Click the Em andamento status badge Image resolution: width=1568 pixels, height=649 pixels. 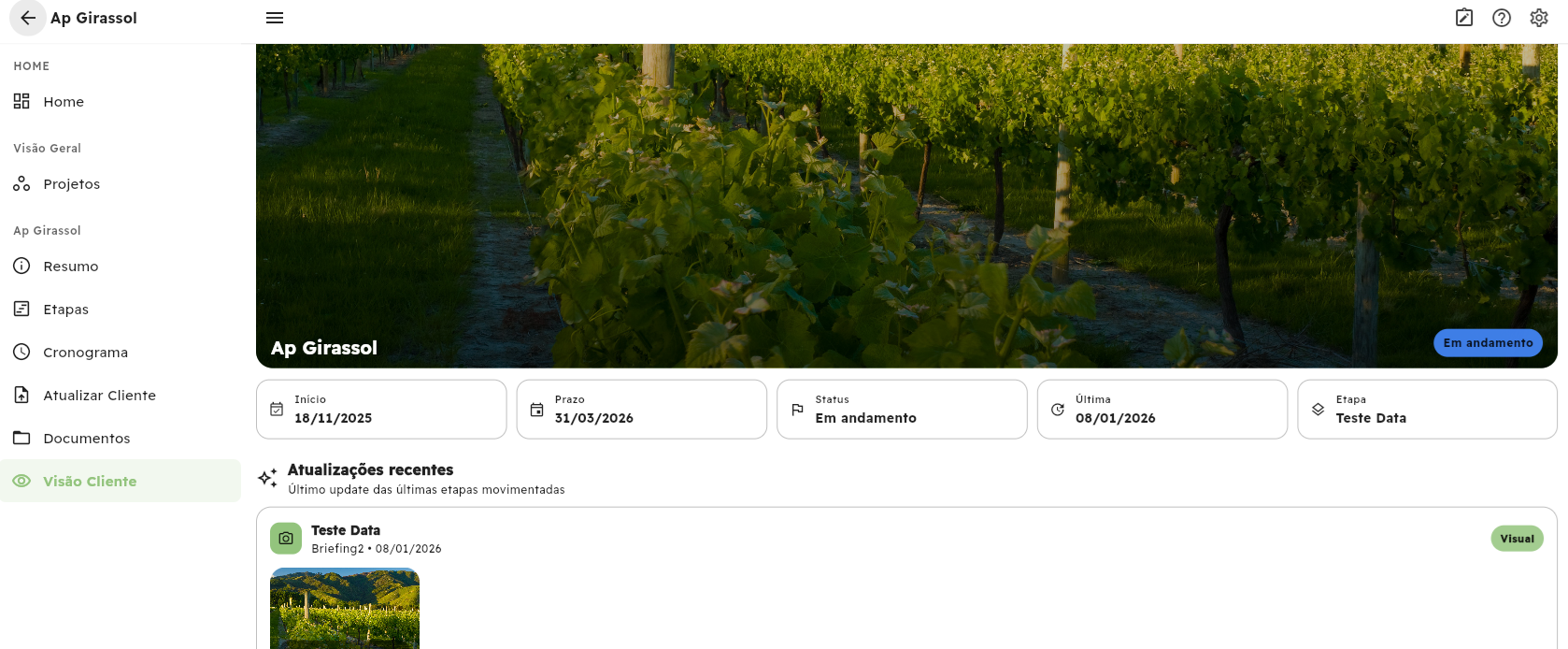click(x=1488, y=342)
